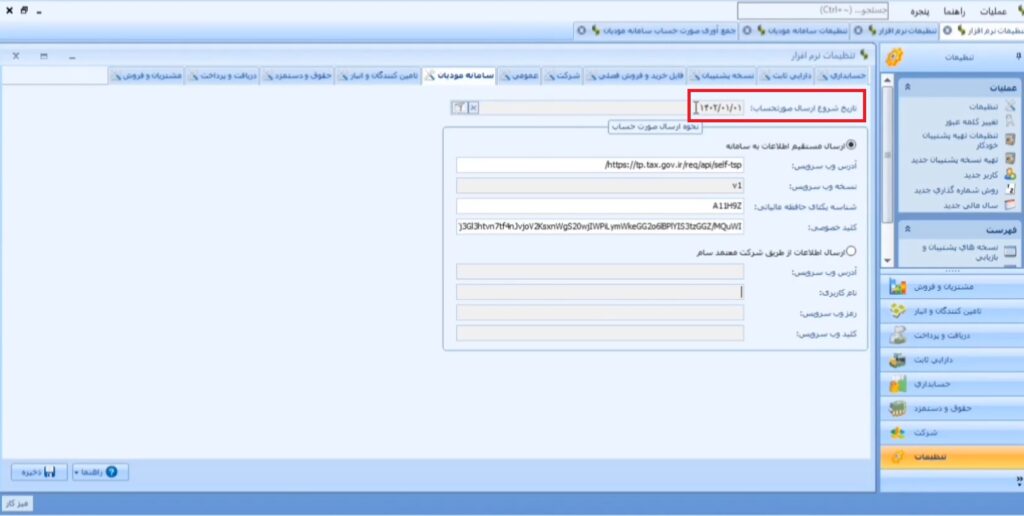Image resolution: width=1024 pixels, height=516 pixels.
Task: Click the کلید خصوصی private key field
Action: [600, 227]
